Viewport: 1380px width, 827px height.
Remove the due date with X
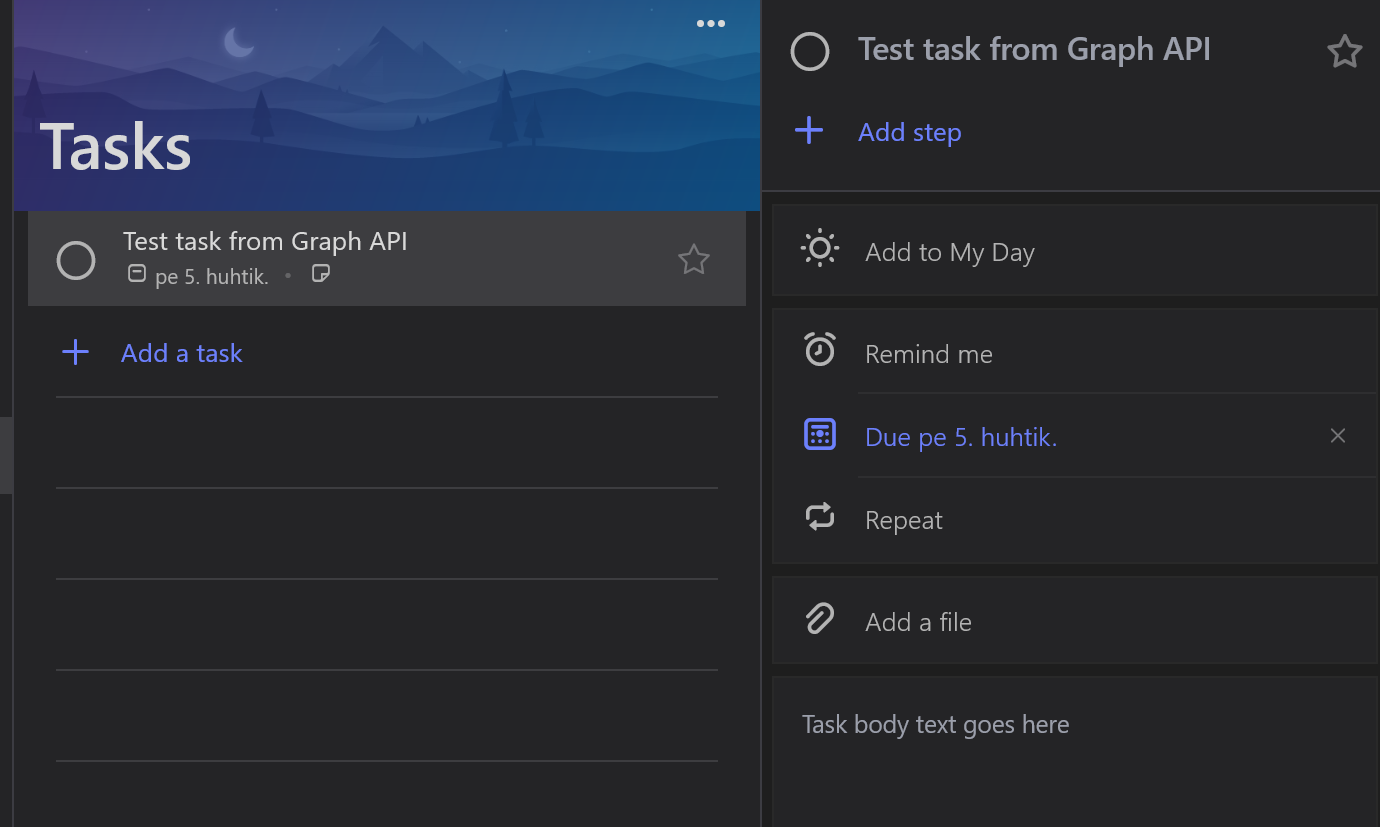(1337, 436)
